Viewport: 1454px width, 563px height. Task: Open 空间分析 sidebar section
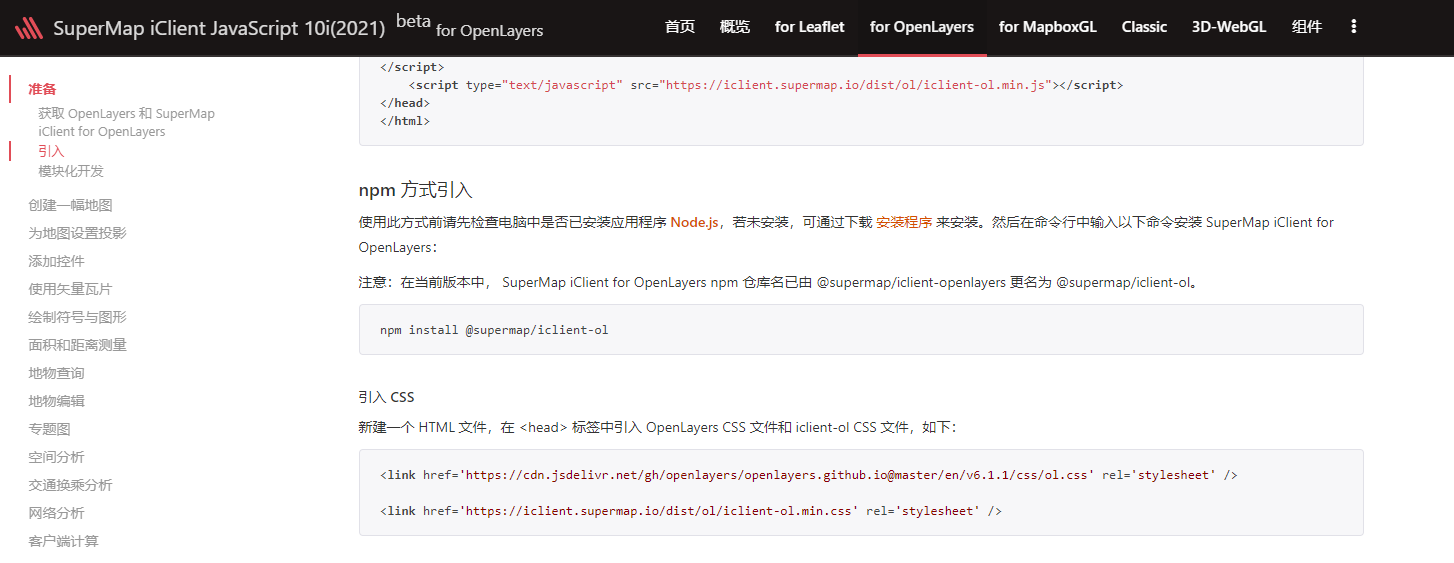[57, 457]
